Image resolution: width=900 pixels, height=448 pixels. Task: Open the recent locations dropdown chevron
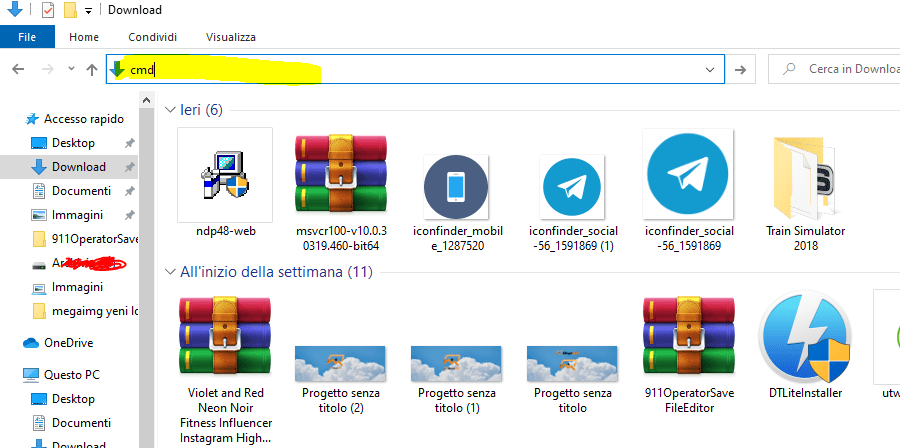(71, 69)
